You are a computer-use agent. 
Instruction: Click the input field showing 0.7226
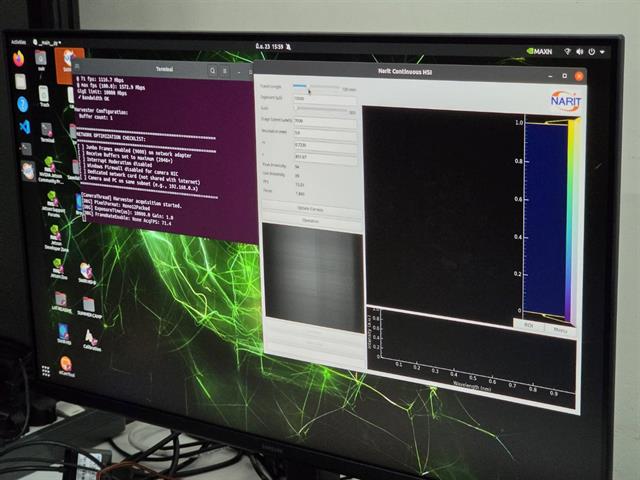click(325, 145)
